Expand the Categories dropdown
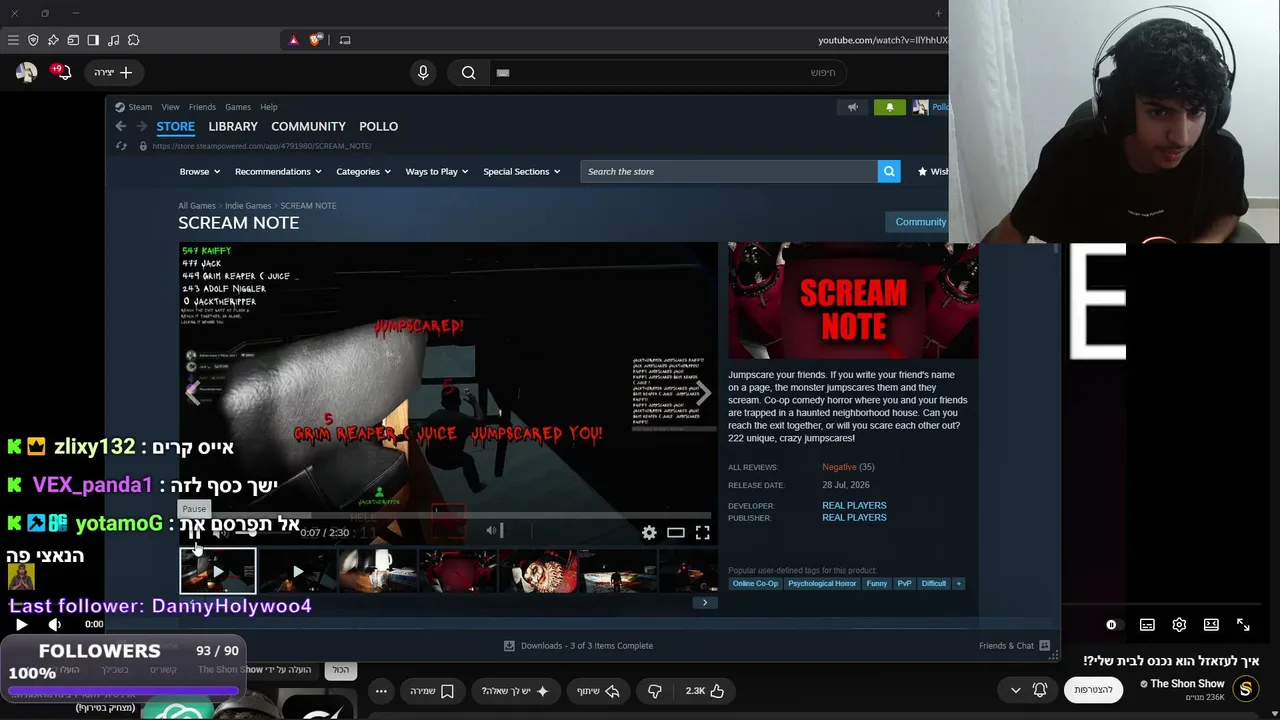This screenshot has width=1280, height=720. click(363, 171)
